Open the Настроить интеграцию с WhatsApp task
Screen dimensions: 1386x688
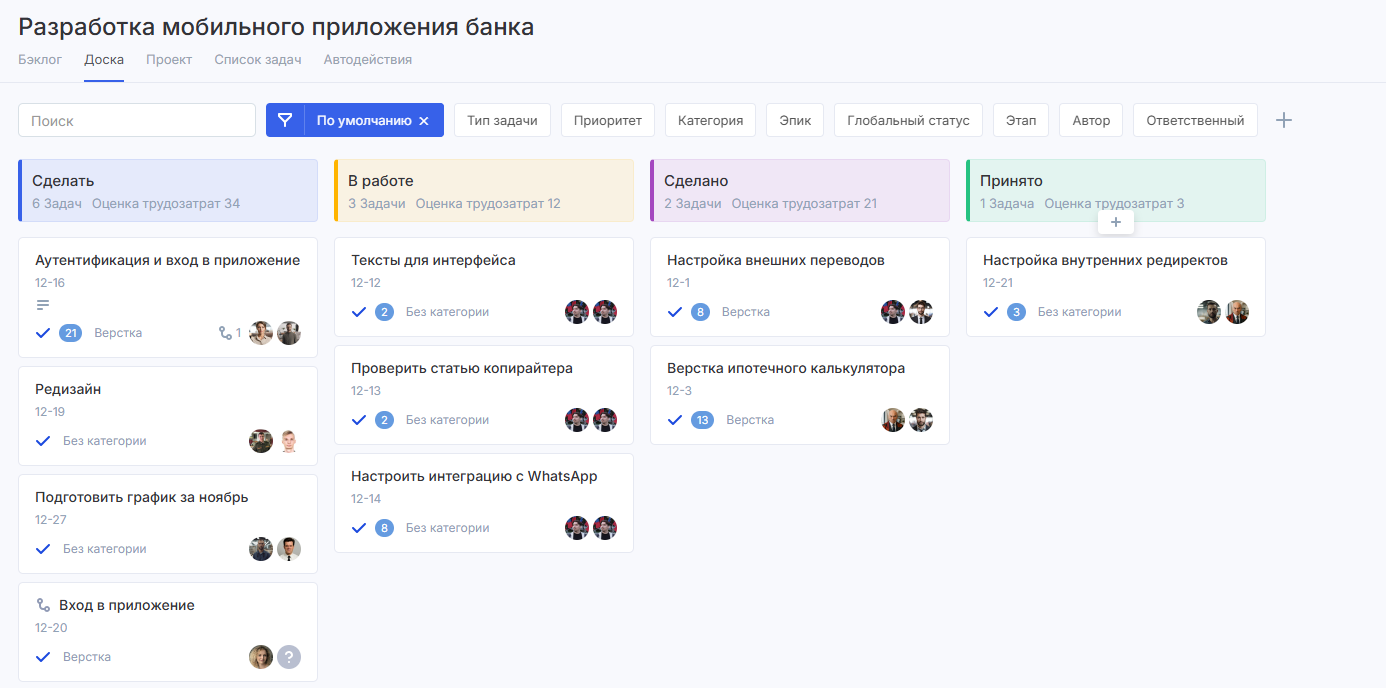474,476
